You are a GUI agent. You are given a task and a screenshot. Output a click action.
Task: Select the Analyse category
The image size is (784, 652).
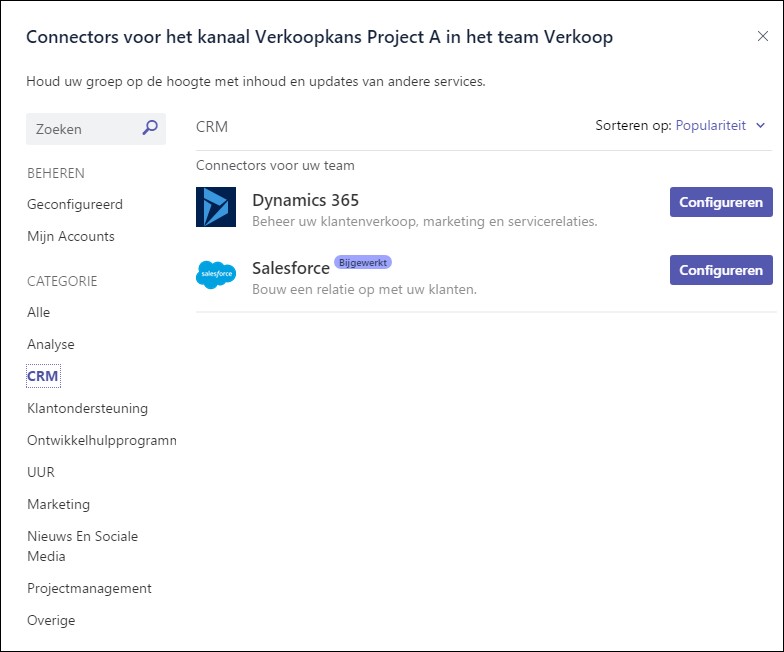51,344
